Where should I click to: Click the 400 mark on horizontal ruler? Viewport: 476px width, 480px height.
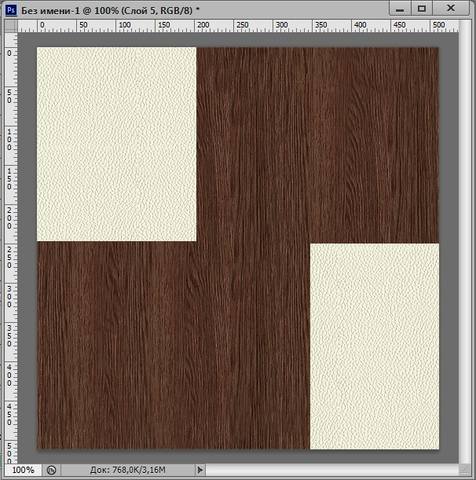pyautogui.click(x=360, y=25)
